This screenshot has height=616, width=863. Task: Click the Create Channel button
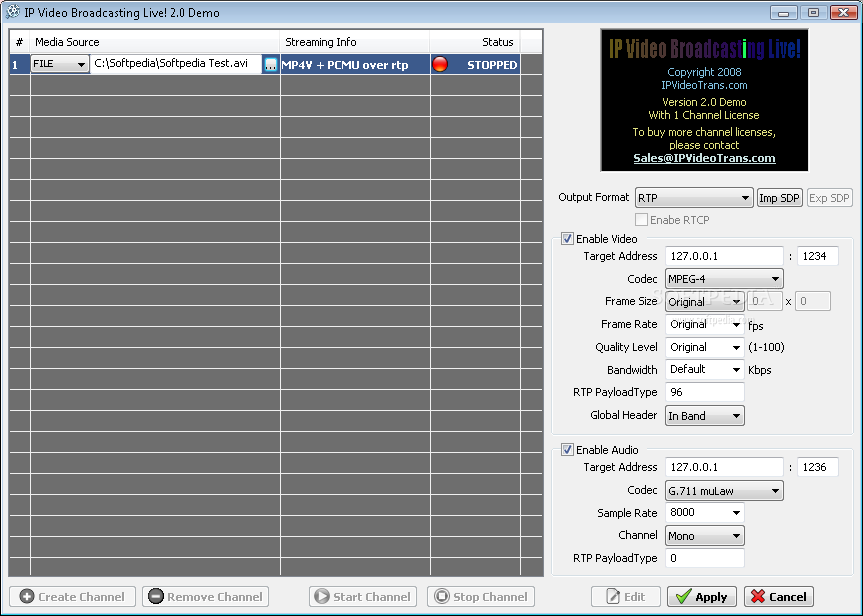72,597
